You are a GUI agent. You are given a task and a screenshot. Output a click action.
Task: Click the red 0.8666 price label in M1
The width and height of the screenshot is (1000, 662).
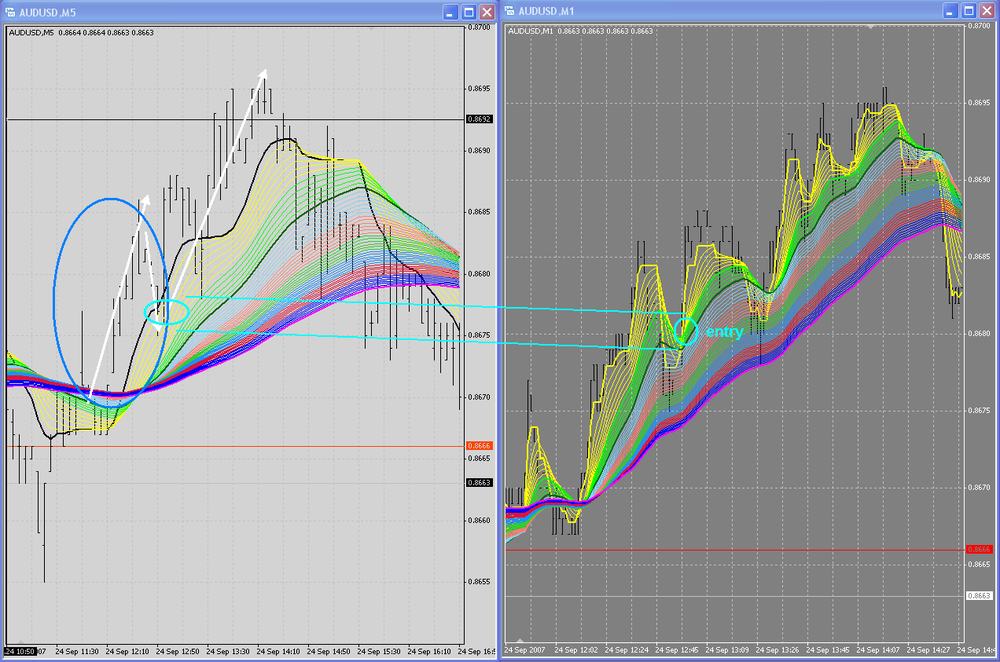coord(979,549)
